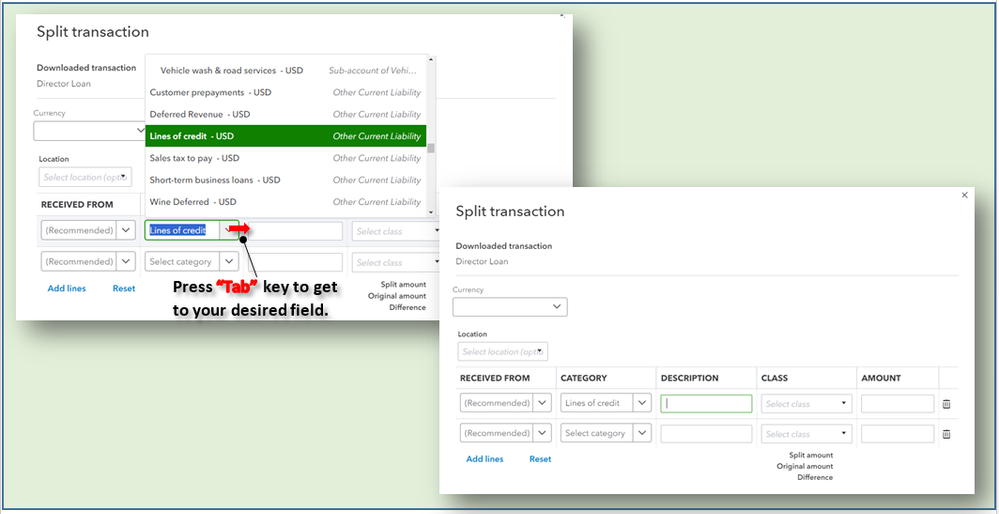999x514 pixels.
Task: Click Reset in back dialog
Action: 124,288
